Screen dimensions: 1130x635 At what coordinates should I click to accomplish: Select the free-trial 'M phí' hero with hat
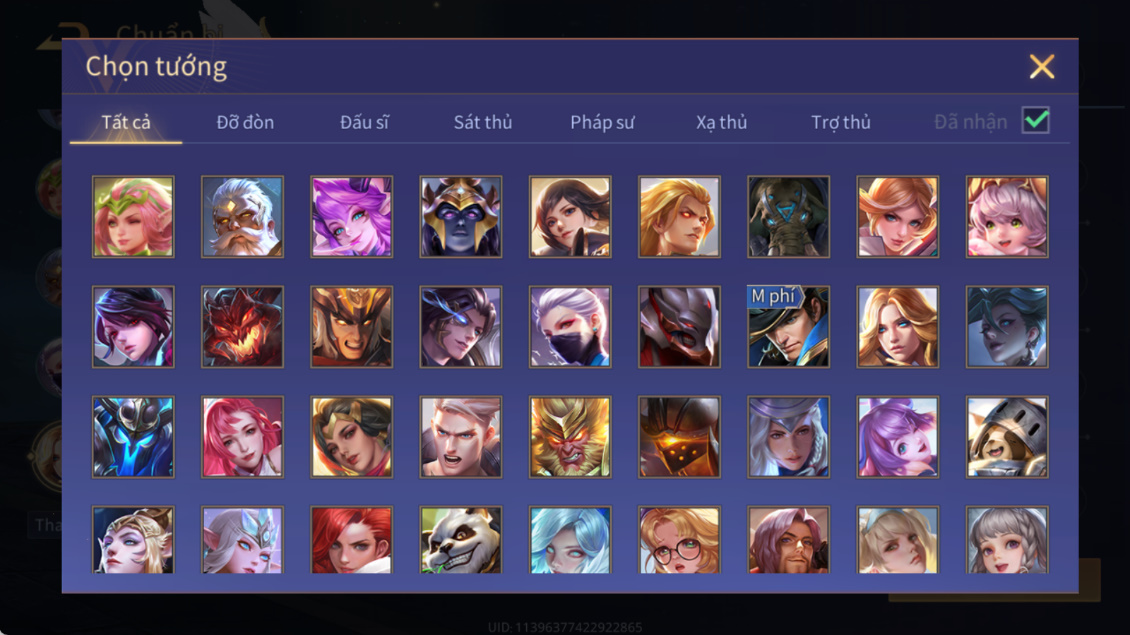pyautogui.click(x=788, y=327)
